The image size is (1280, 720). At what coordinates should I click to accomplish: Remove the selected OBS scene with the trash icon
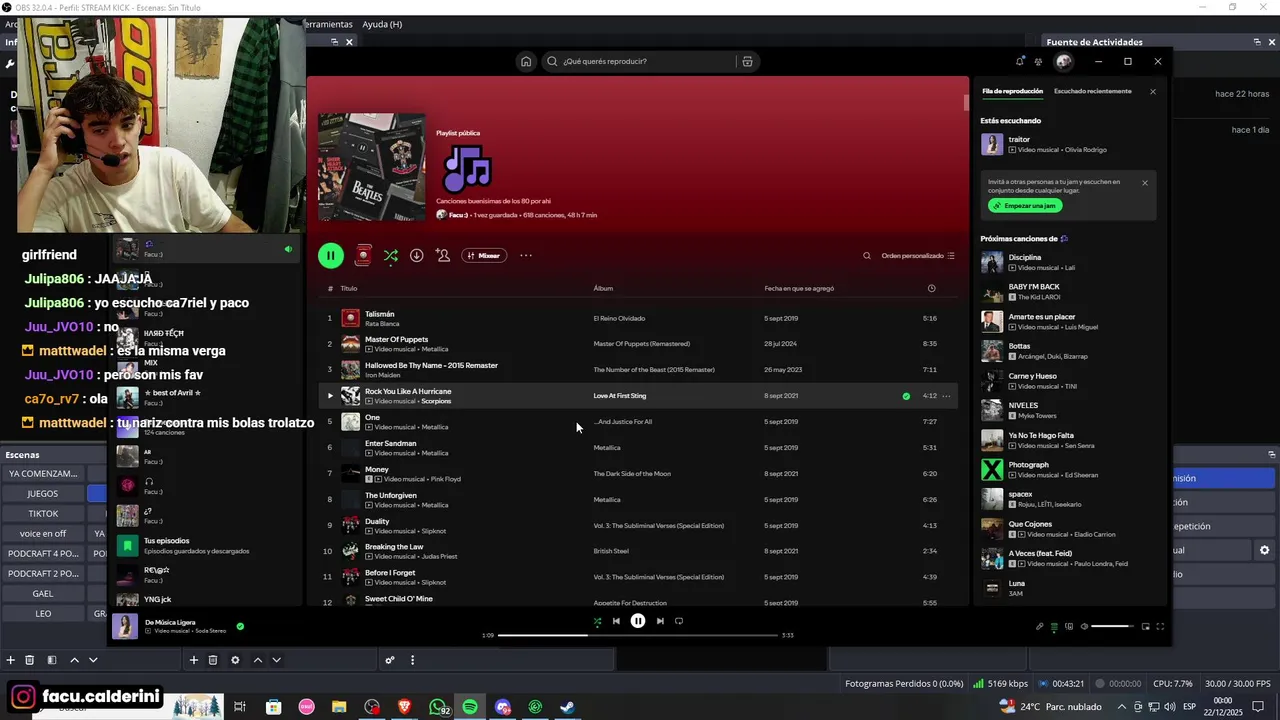click(30, 660)
